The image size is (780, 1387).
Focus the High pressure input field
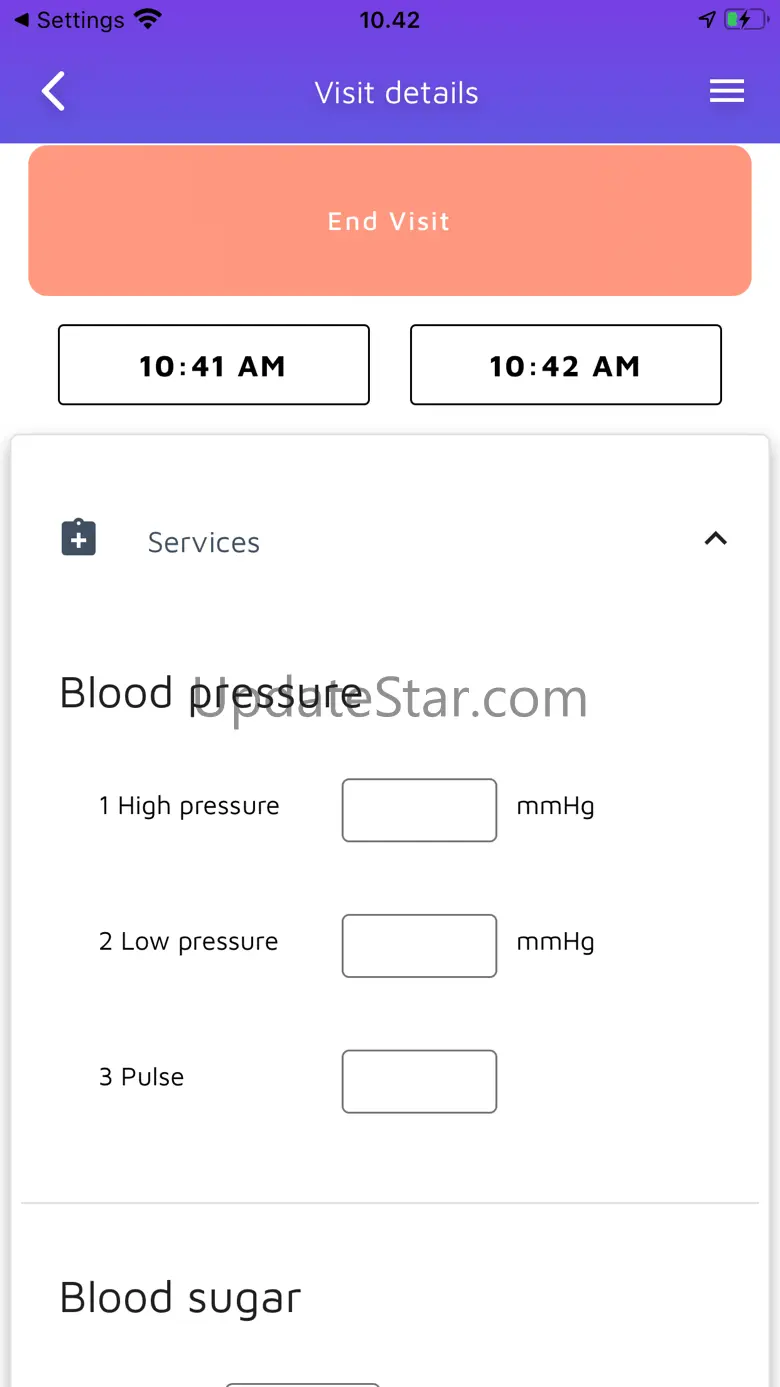419,810
